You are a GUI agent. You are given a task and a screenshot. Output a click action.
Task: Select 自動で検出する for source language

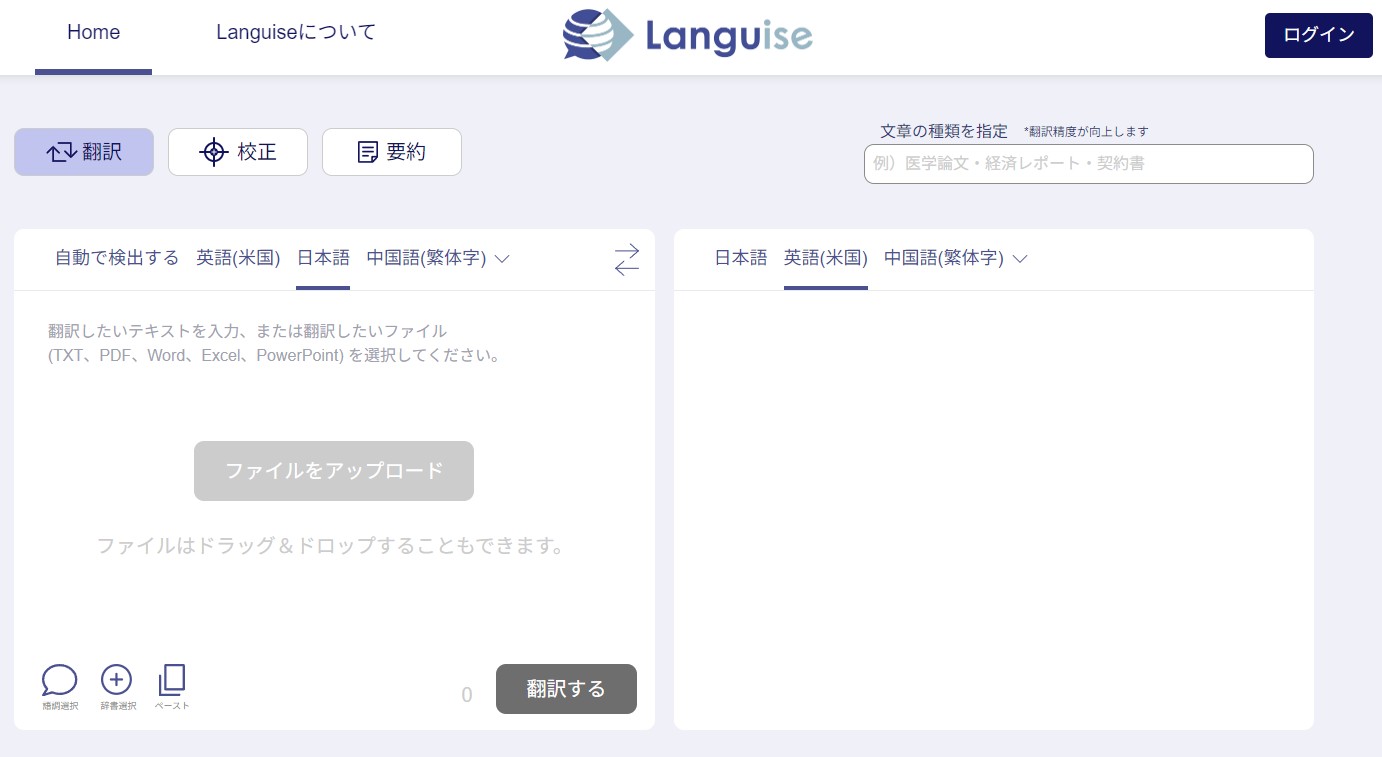tap(117, 258)
